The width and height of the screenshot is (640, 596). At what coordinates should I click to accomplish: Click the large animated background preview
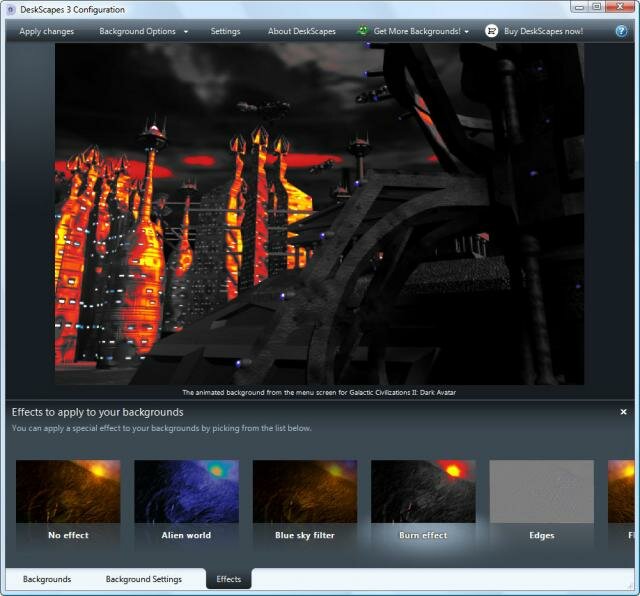tap(319, 213)
